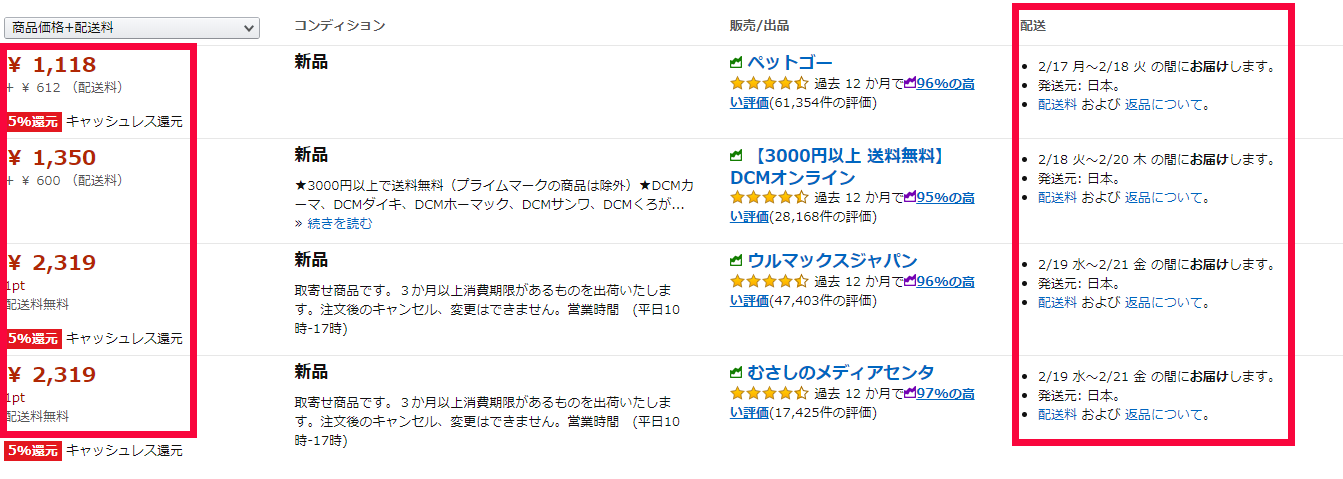Viewport: 1343px width, 479px height.
Task: Click ペットゴー's star rating
Action: [x=769, y=83]
